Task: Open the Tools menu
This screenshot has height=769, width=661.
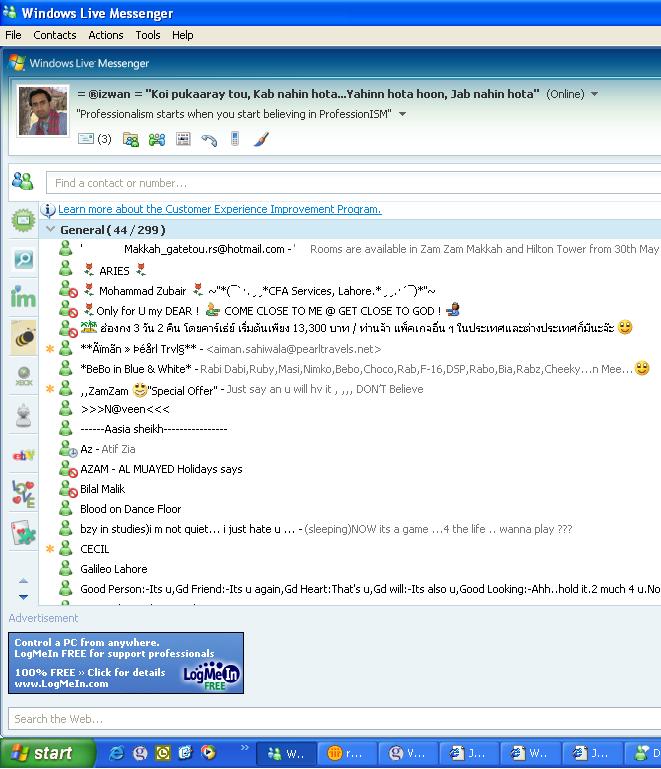Action: pos(148,35)
